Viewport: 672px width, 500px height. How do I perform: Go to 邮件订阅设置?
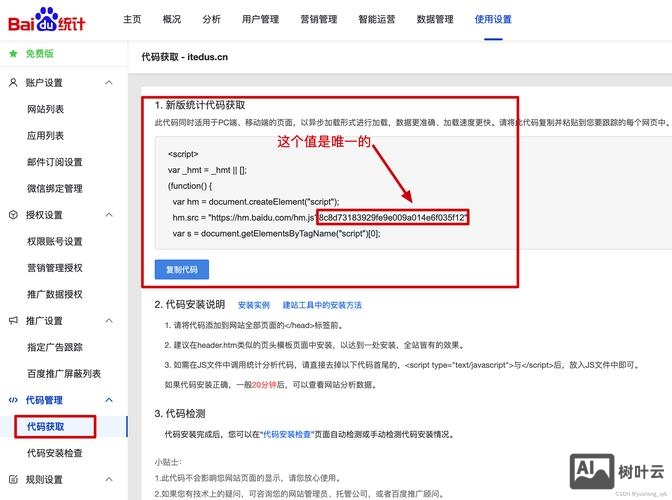[55, 162]
